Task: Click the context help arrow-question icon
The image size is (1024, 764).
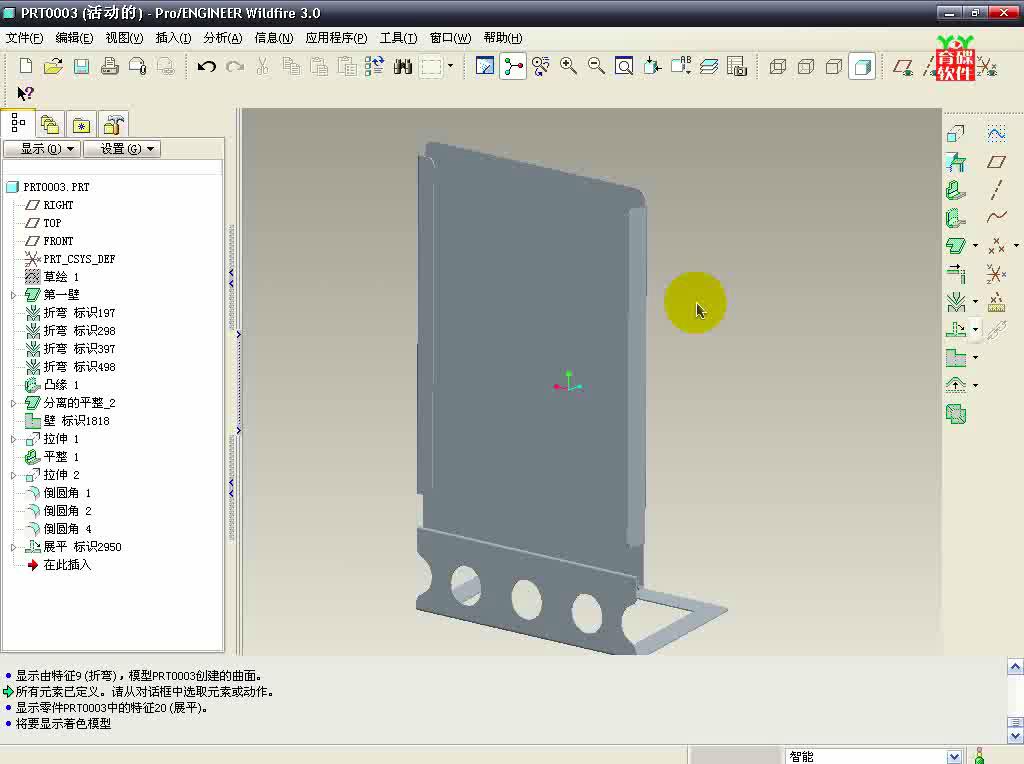Action: point(25,94)
